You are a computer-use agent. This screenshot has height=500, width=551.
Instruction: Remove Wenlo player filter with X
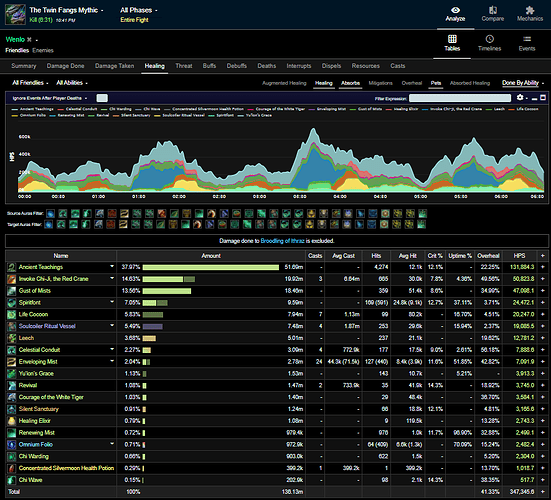(x=29, y=40)
